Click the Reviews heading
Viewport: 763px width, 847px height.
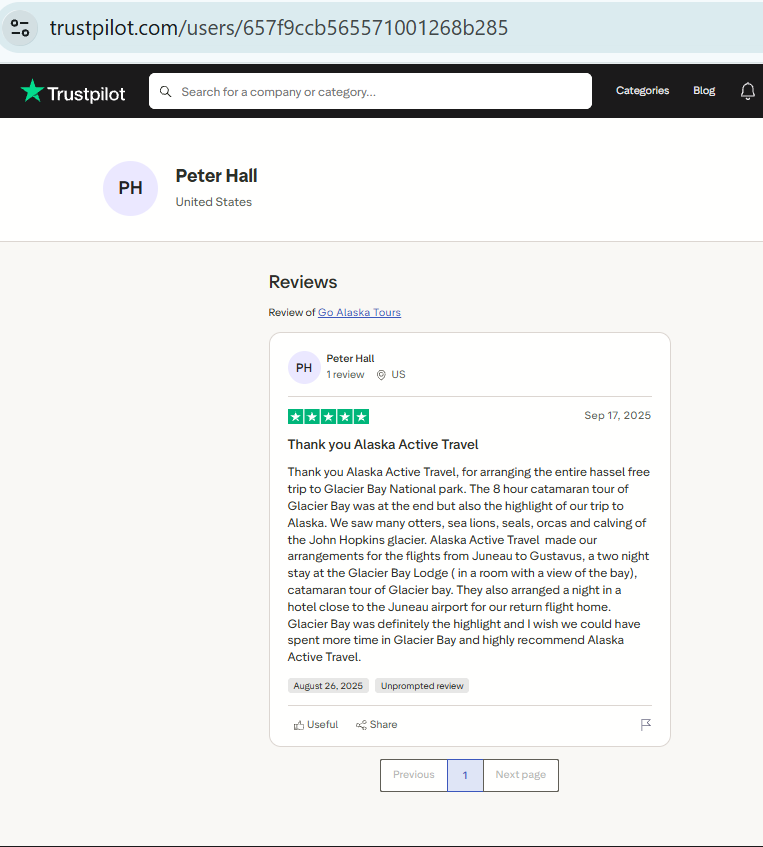(303, 282)
